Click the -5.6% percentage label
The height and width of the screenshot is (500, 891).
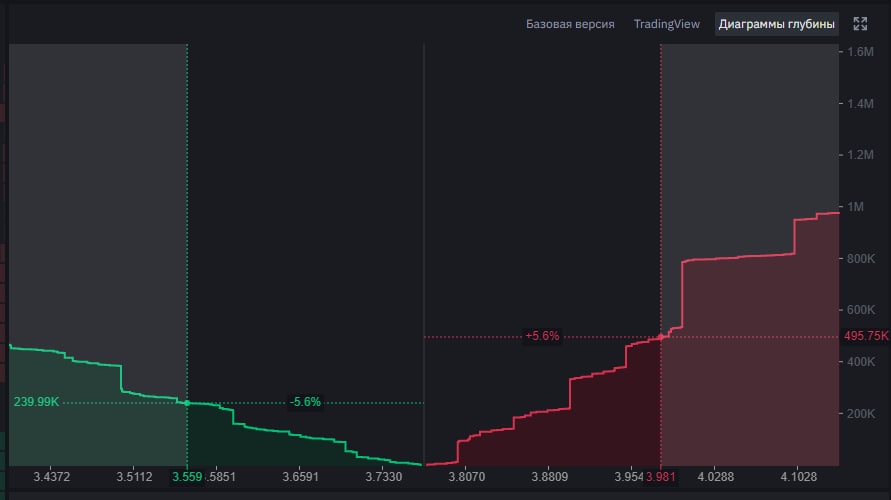(305, 402)
